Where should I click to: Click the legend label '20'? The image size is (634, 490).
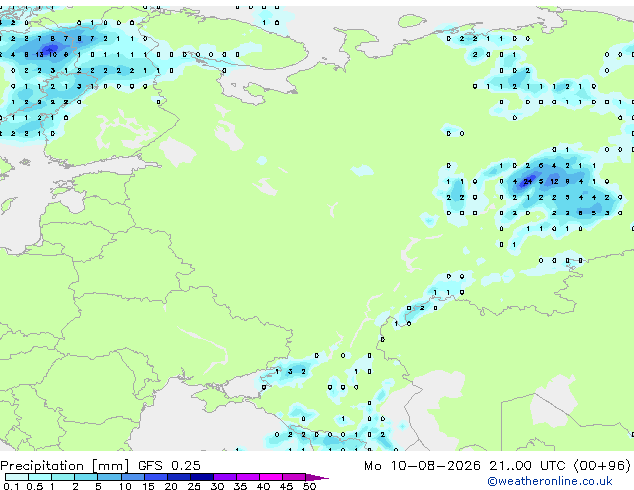click(x=171, y=486)
